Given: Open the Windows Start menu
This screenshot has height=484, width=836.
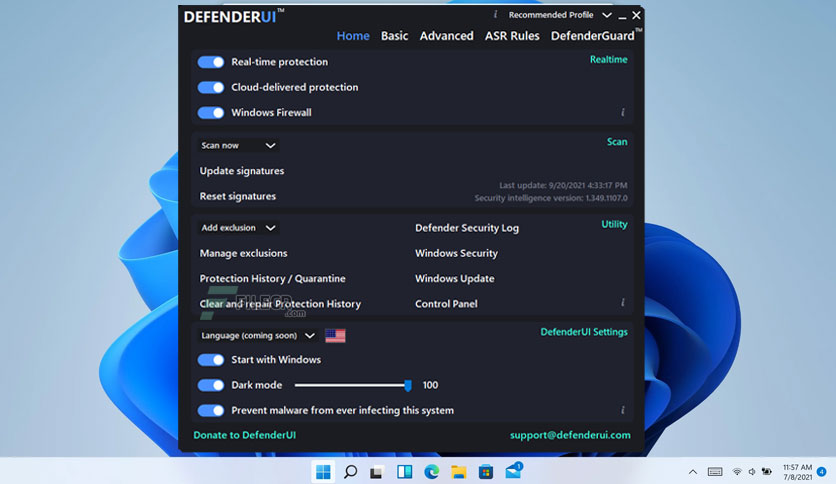Looking at the screenshot, I should (324, 471).
